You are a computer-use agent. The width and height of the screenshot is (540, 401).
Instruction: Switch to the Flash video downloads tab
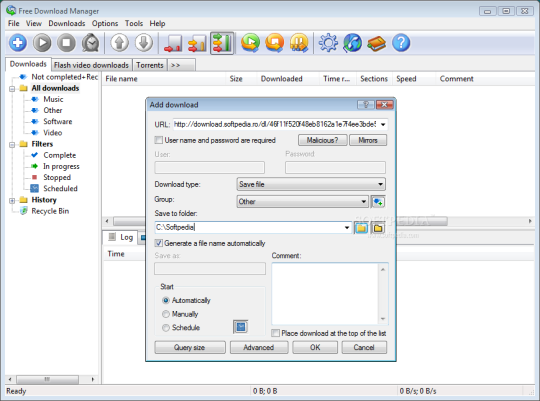coord(91,65)
